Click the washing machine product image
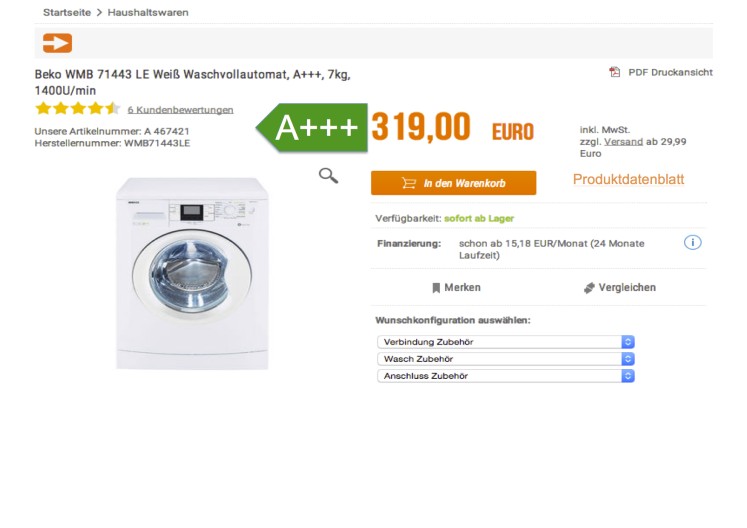The height and width of the screenshot is (528, 747). [x=193, y=272]
